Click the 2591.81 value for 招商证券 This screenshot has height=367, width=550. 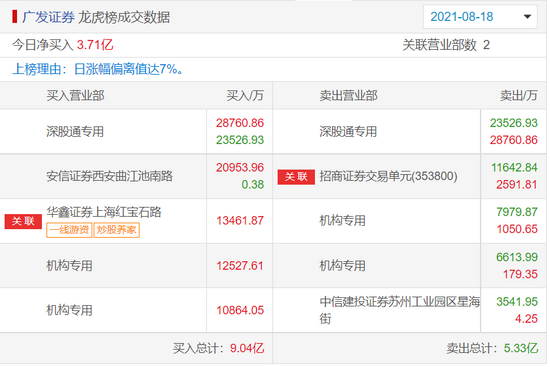pyautogui.click(x=516, y=185)
